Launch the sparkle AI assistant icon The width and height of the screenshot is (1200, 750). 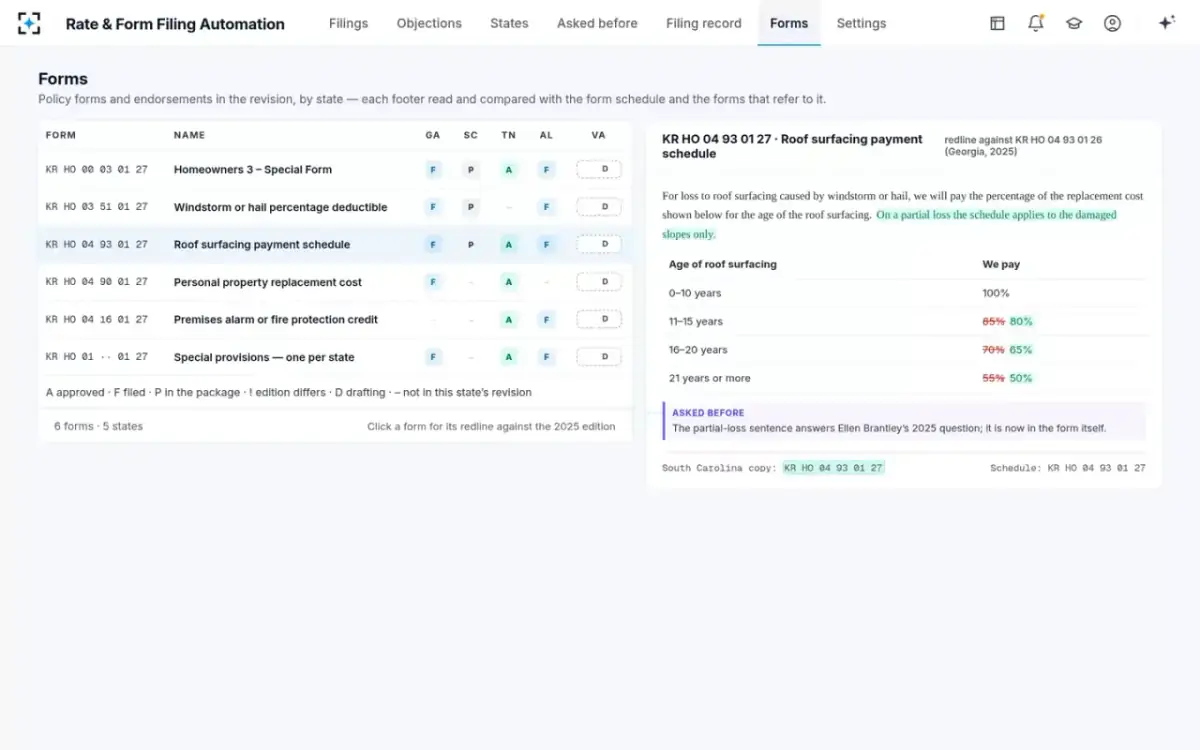tap(1166, 23)
